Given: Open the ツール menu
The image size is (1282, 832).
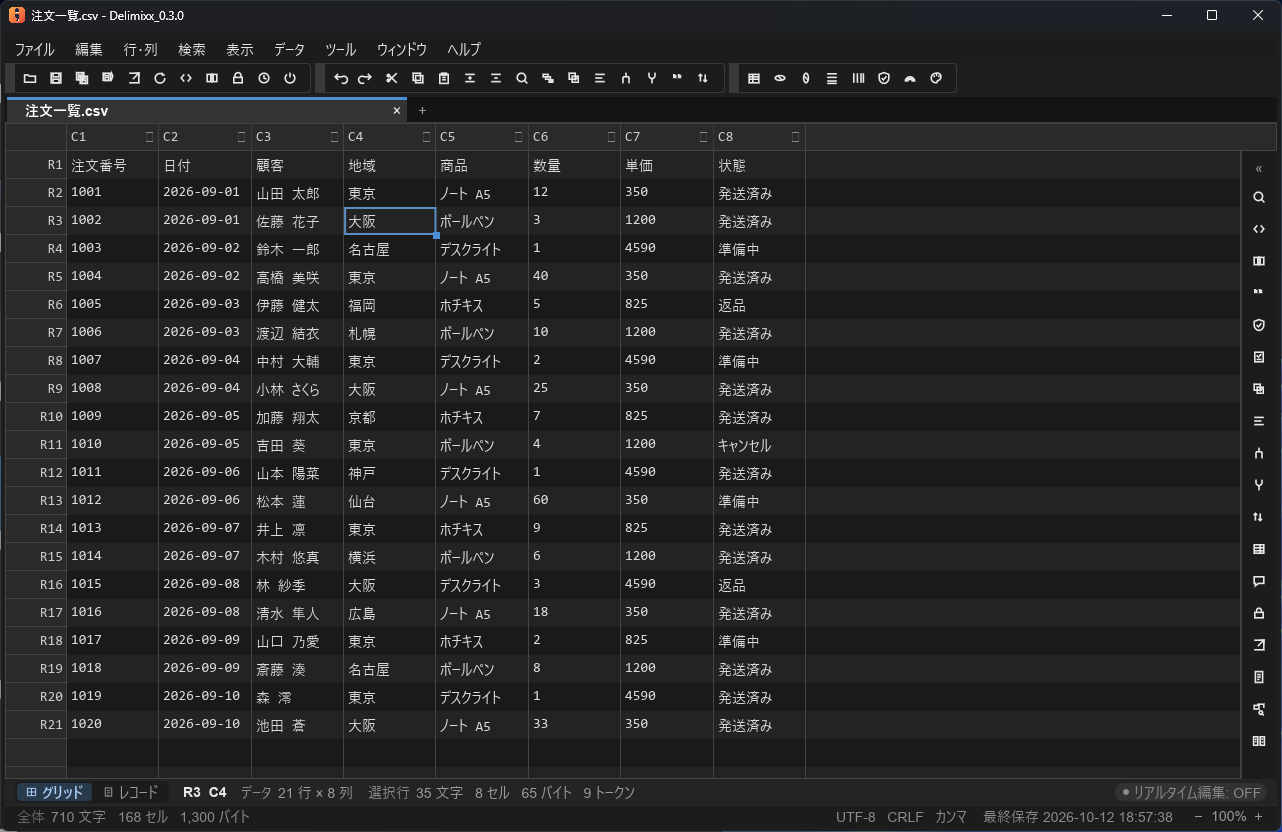Looking at the screenshot, I should [x=340, y=49].
